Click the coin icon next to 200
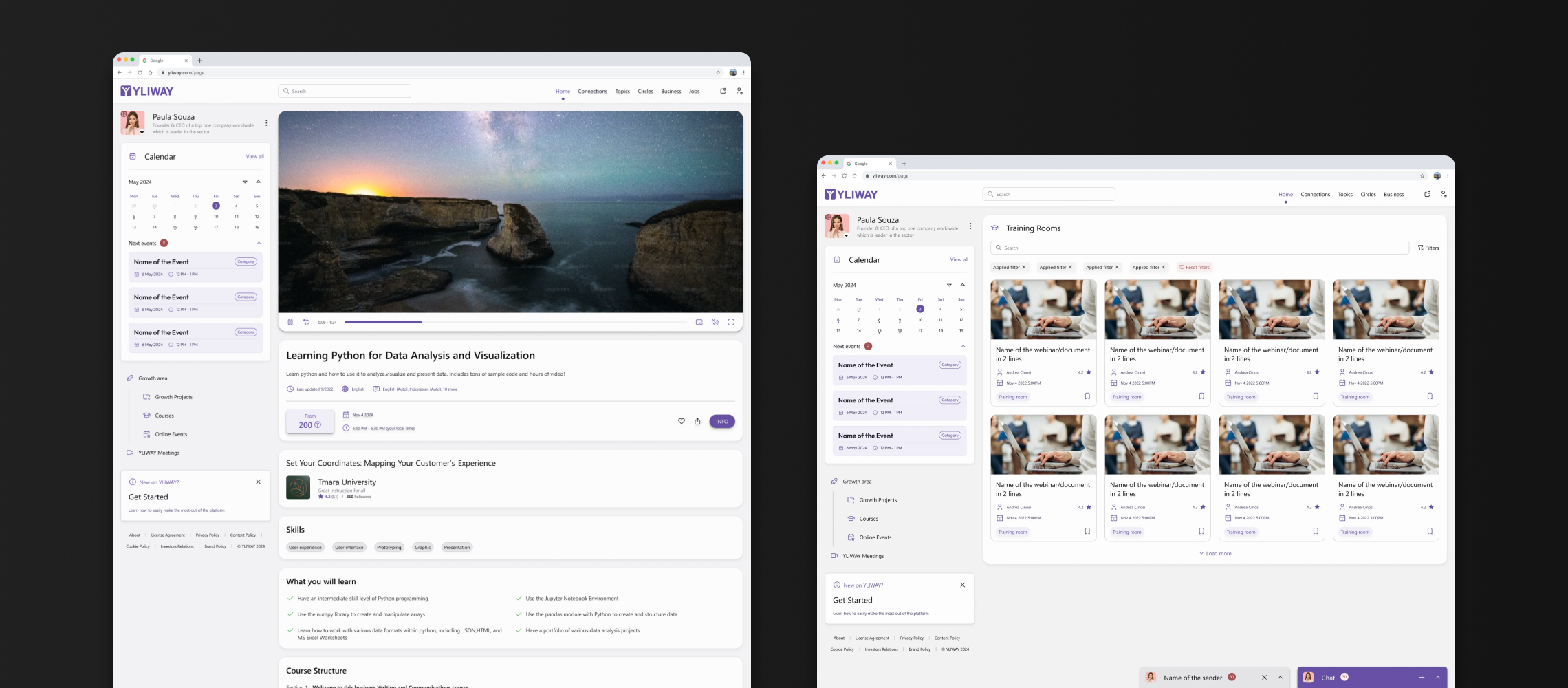The width and height of the screenshot is (1568, 688). point(318,425)
